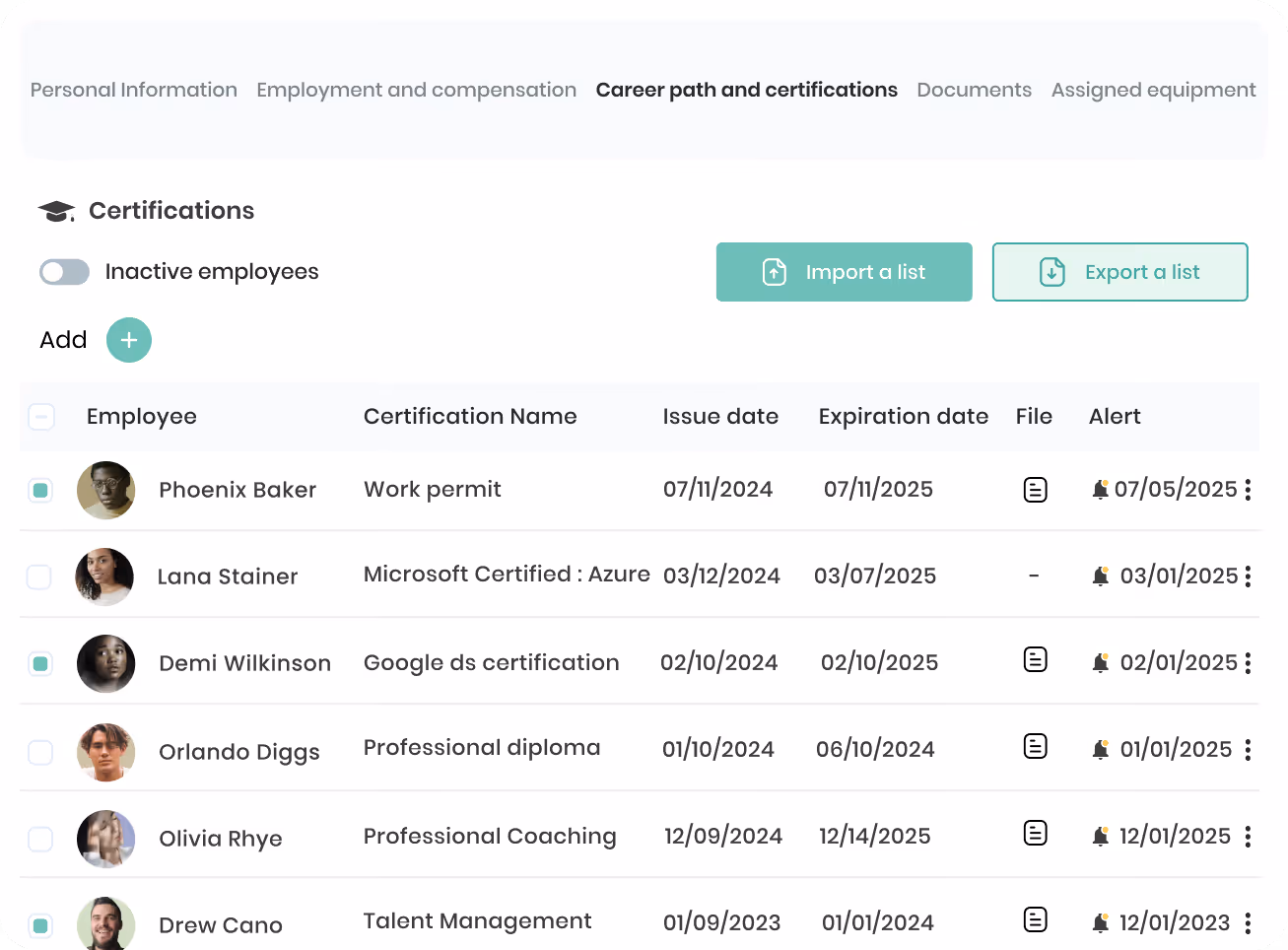Open file icon for Phoenix Baker's Work permit
This screenshot has width=1288, height=950.
click(x=1035, y=490)
